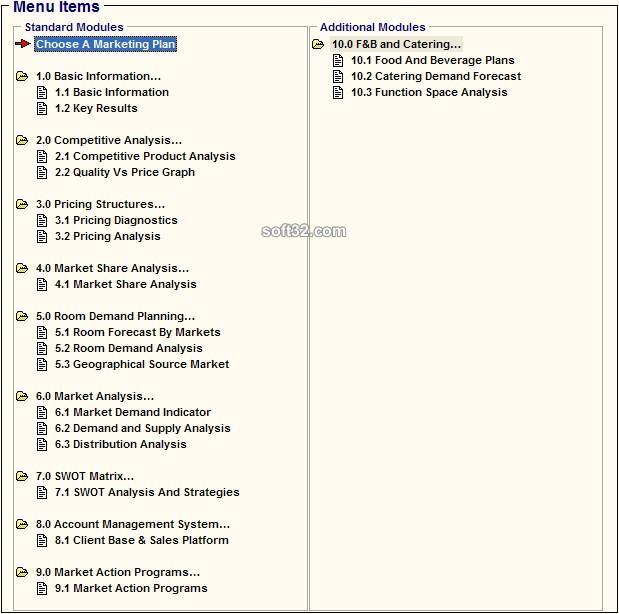619x614 pixels.
Task: Click document icon beside 6.3 Distribution Analysis
Action: (42, 444)
